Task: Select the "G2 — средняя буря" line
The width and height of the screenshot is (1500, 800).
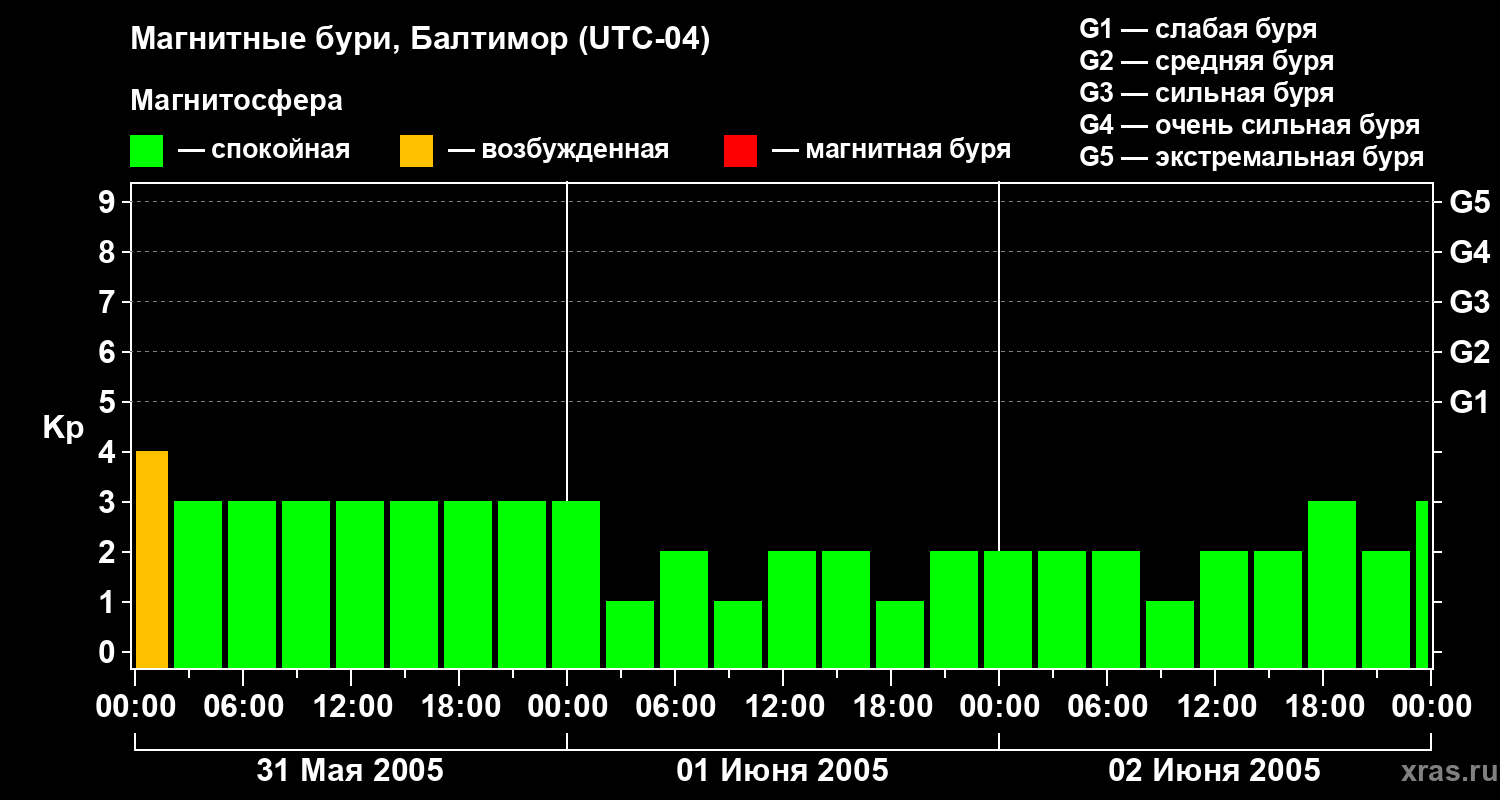Action: (x=1207, y=61)
